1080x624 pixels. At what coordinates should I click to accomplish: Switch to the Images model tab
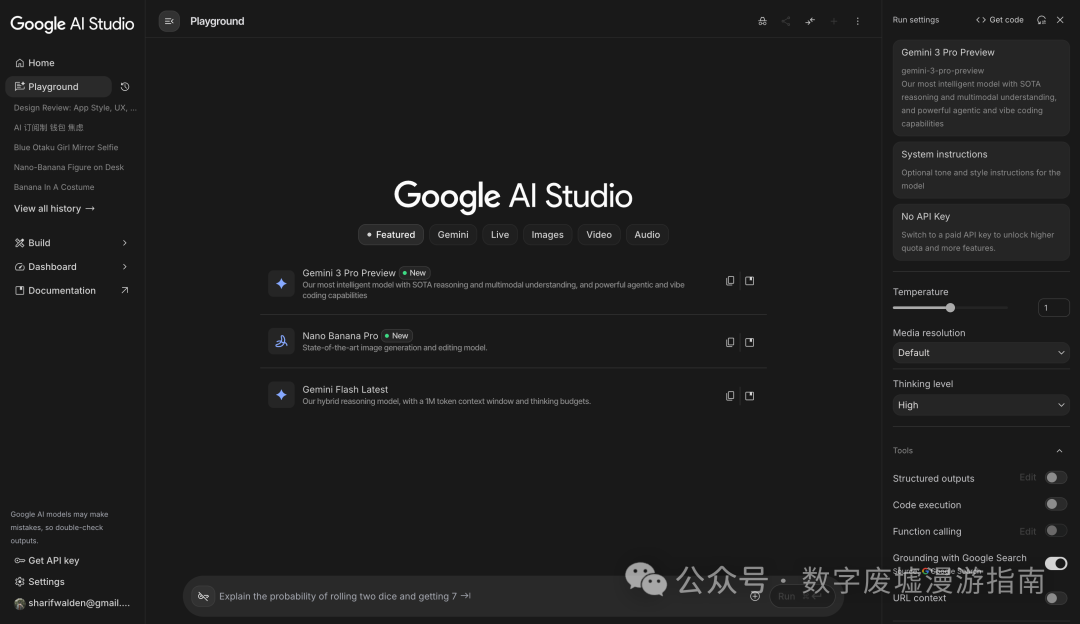click(548, 235)
